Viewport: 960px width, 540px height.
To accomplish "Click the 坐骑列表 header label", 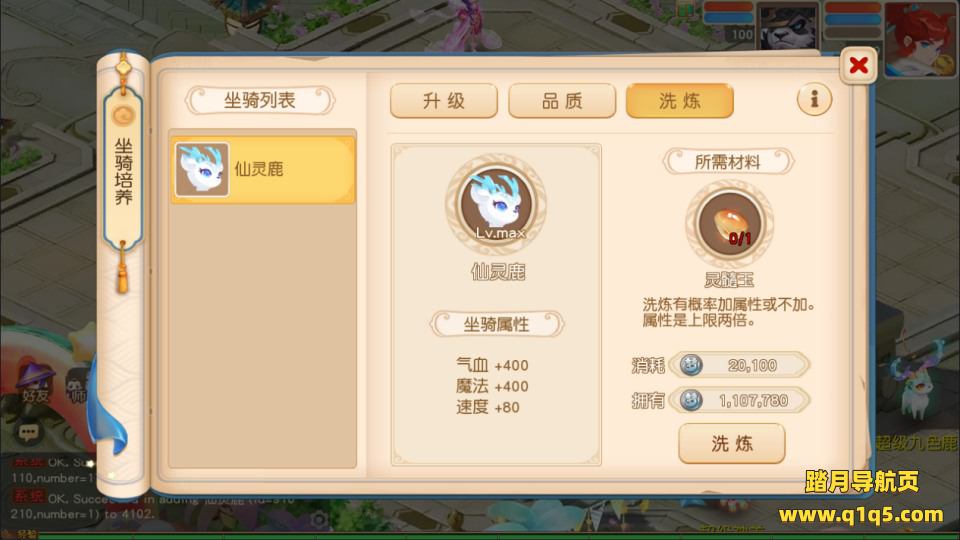I will point(260,100).
